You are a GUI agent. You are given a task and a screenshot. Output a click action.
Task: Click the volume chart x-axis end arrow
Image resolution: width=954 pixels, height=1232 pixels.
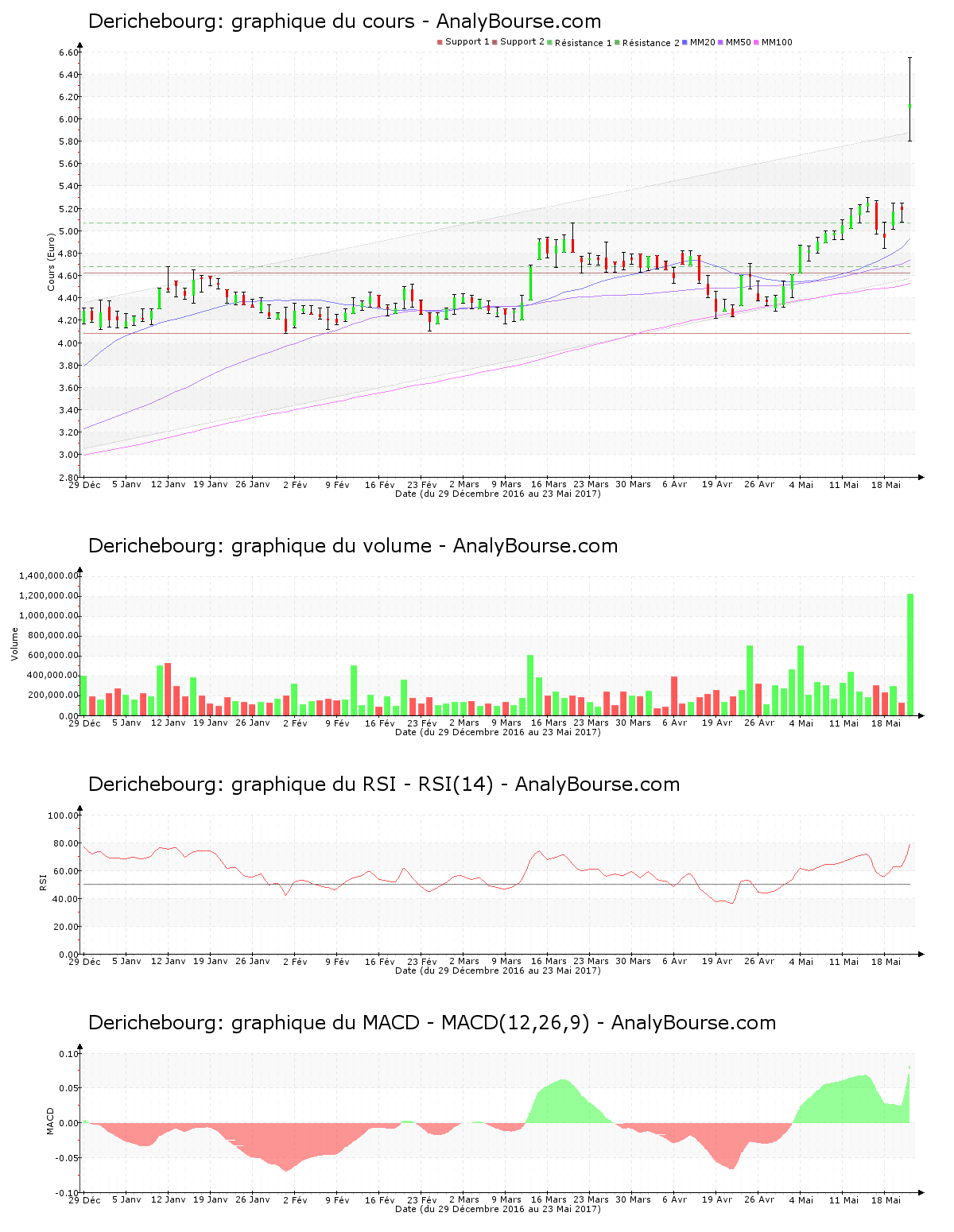coord(921,715)
